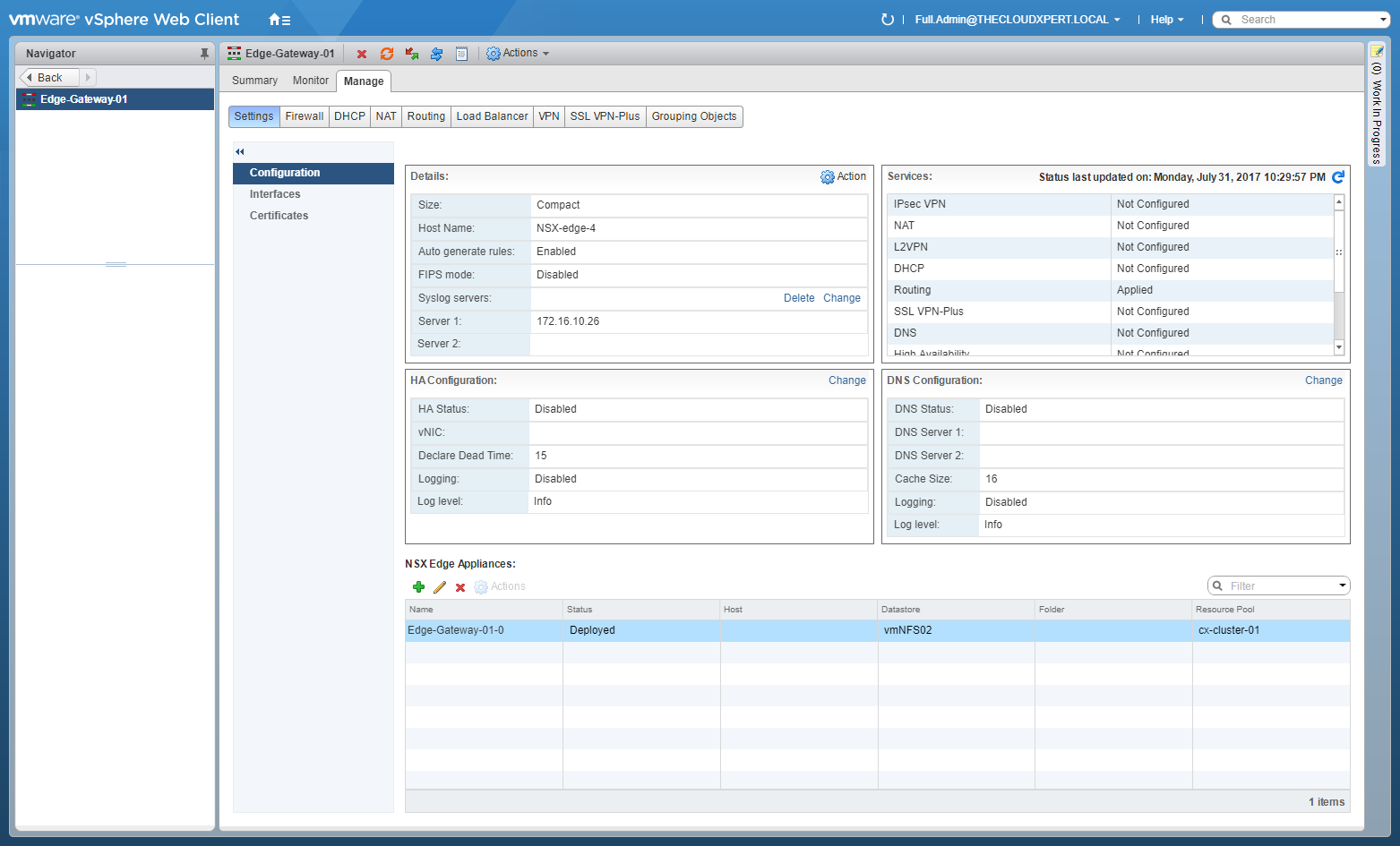Click the orange refresh arrows toolbar icon
The width and height of the screenshot is (1400, 846).
click(x=387, y=54)
